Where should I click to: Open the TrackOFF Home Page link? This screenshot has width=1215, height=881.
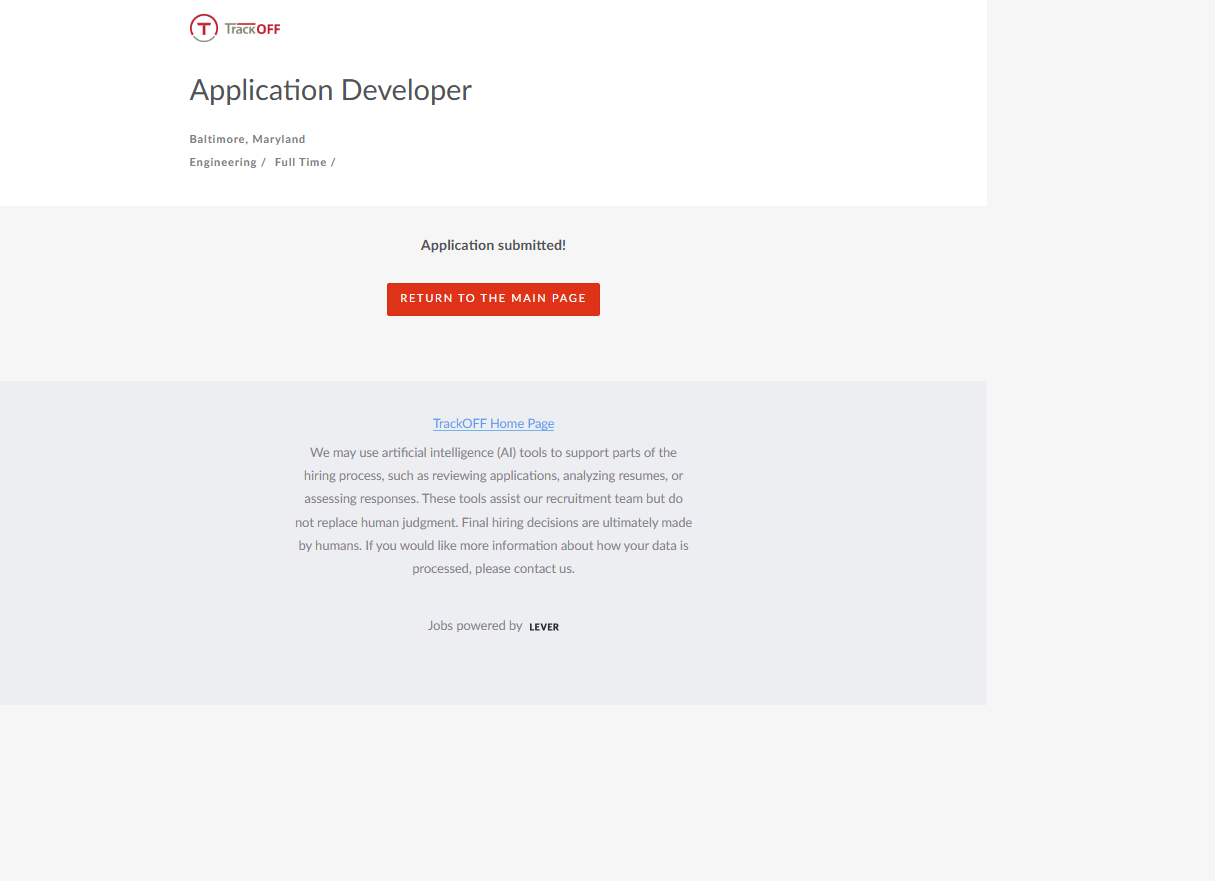click(493, 424)
